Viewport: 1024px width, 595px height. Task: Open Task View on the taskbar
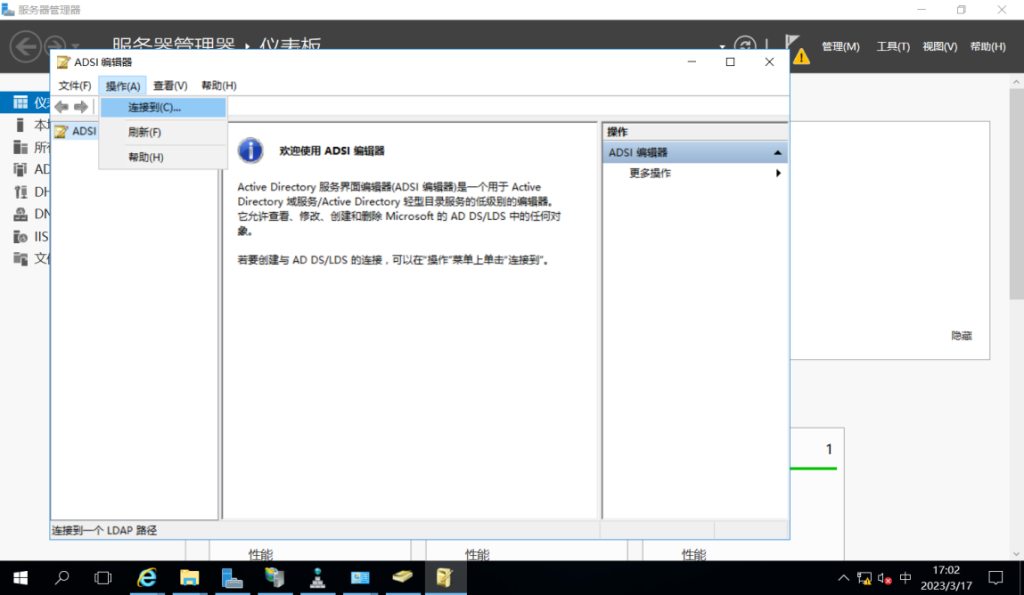click(x=103, y=578)
